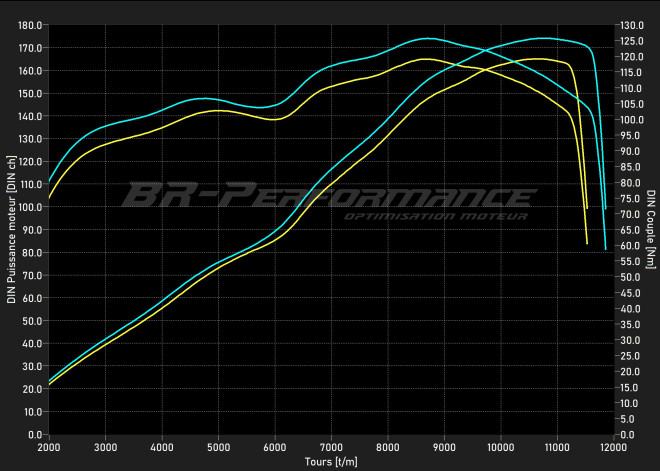The height and width of the screenshot is (471, 660).
Task: Click the 125.0 label on the torque axis
Action: point(632,41)
